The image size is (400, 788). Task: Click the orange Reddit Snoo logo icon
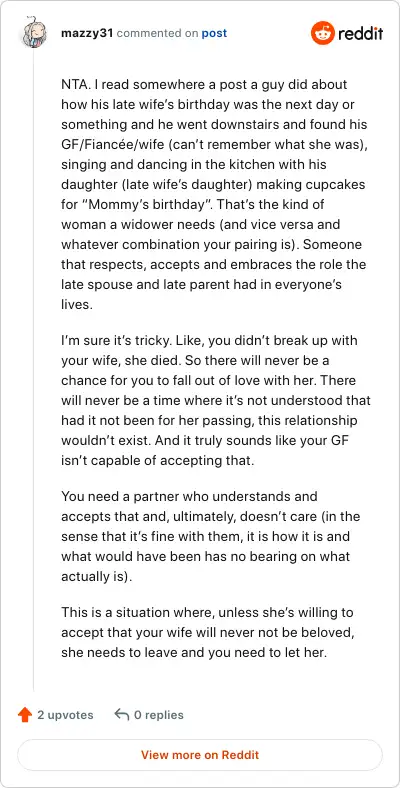tap(323, 33)
